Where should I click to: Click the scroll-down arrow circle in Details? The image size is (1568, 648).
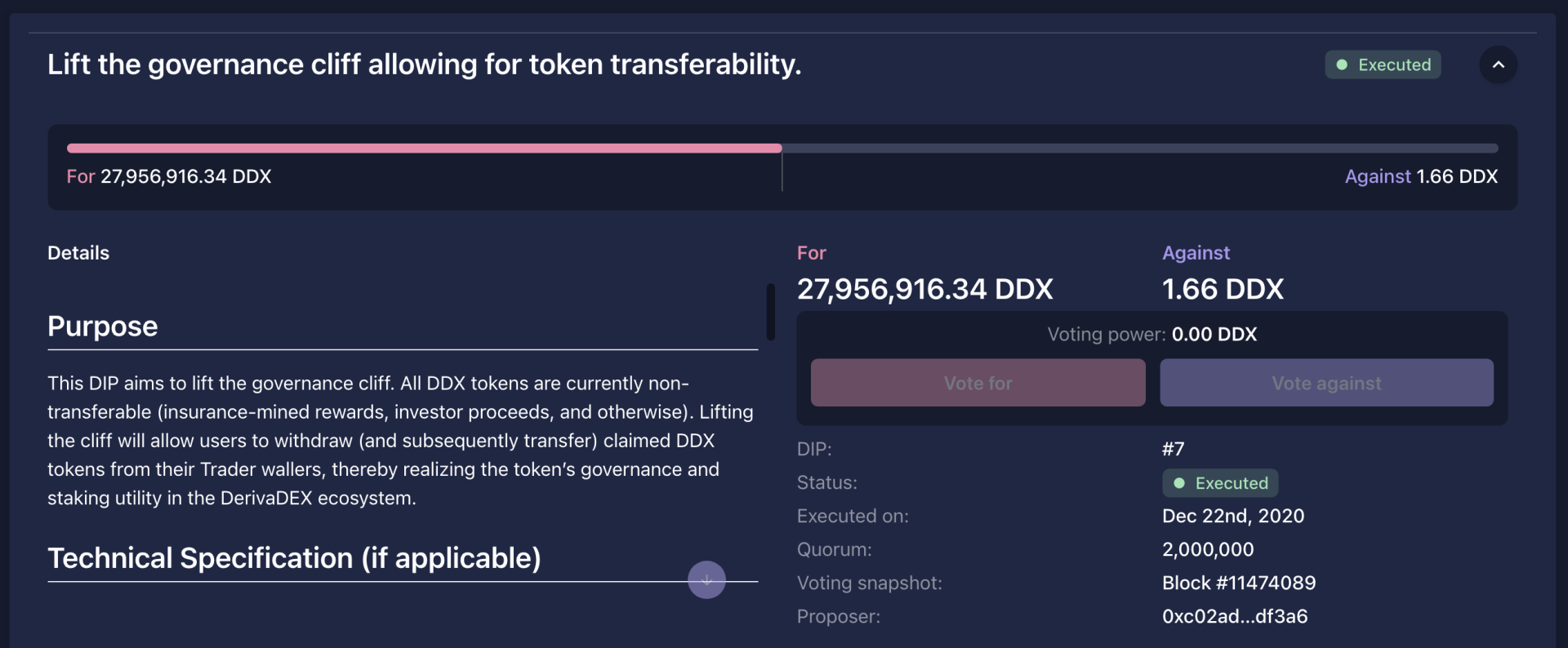(x=706, y=580)
